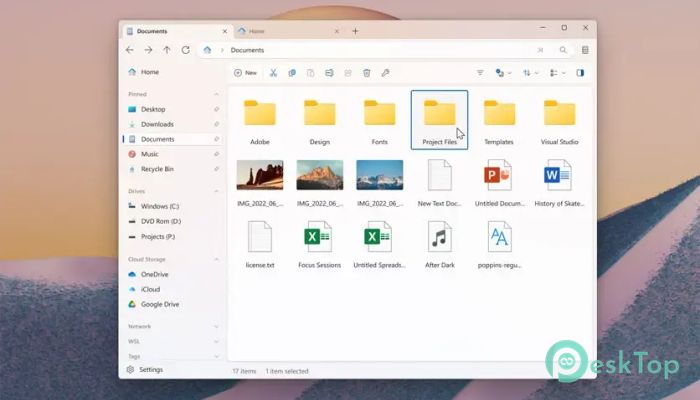Open Properties with the wrench icon
This screenshot has width=700, height=400.
[x=385, y=73]
